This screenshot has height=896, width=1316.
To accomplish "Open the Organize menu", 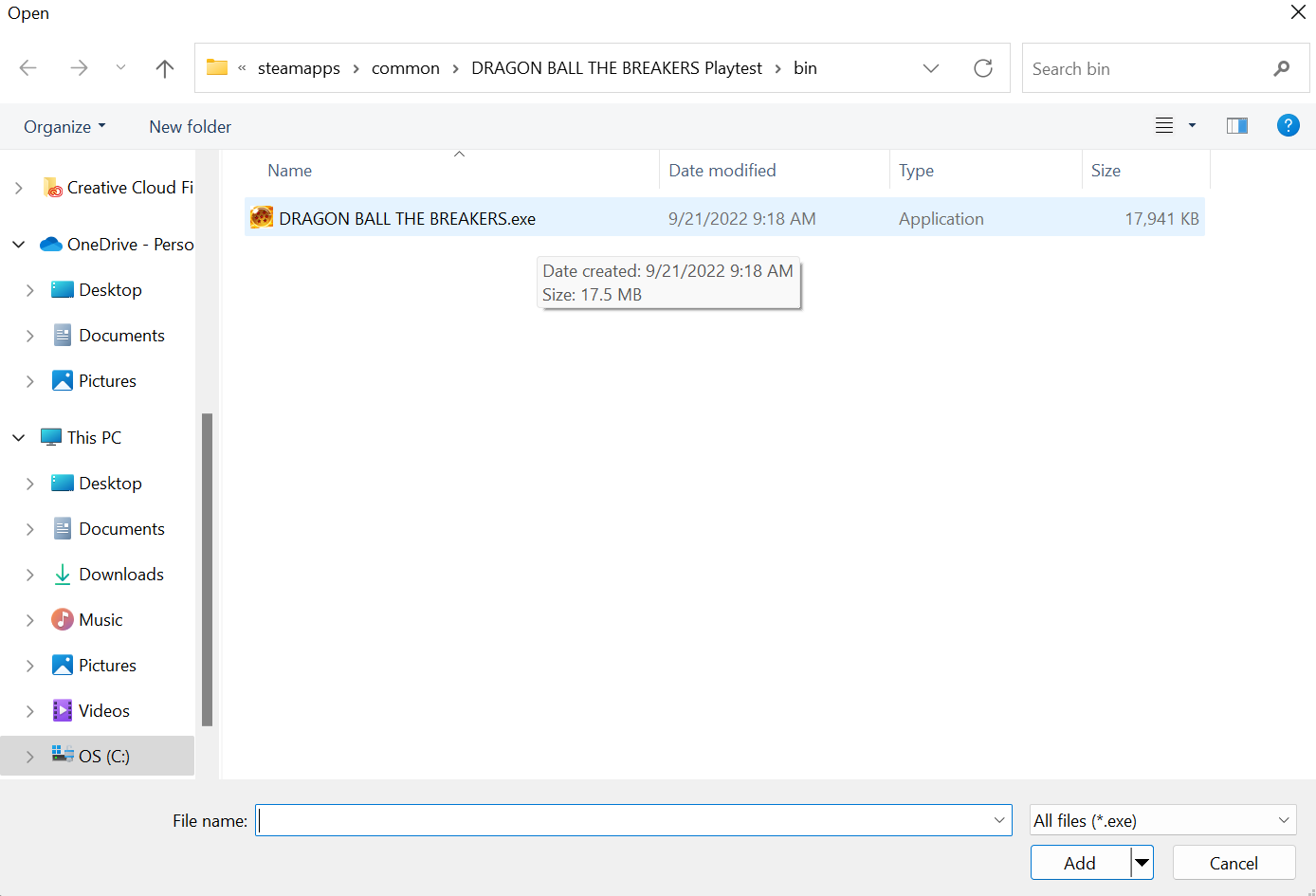I will coord(64,127).
